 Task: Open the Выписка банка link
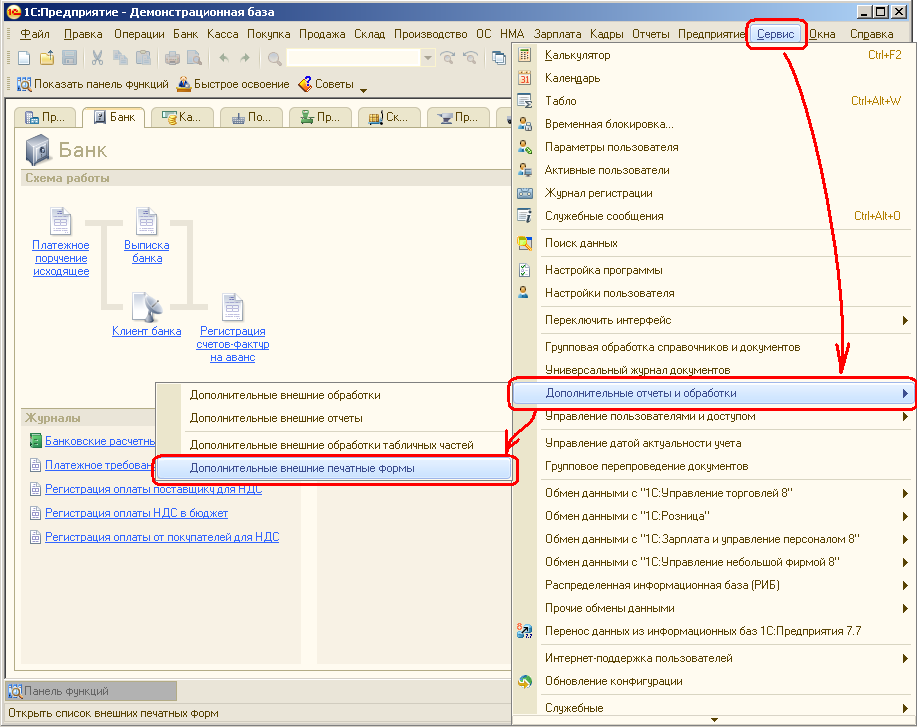pos(147,251)
